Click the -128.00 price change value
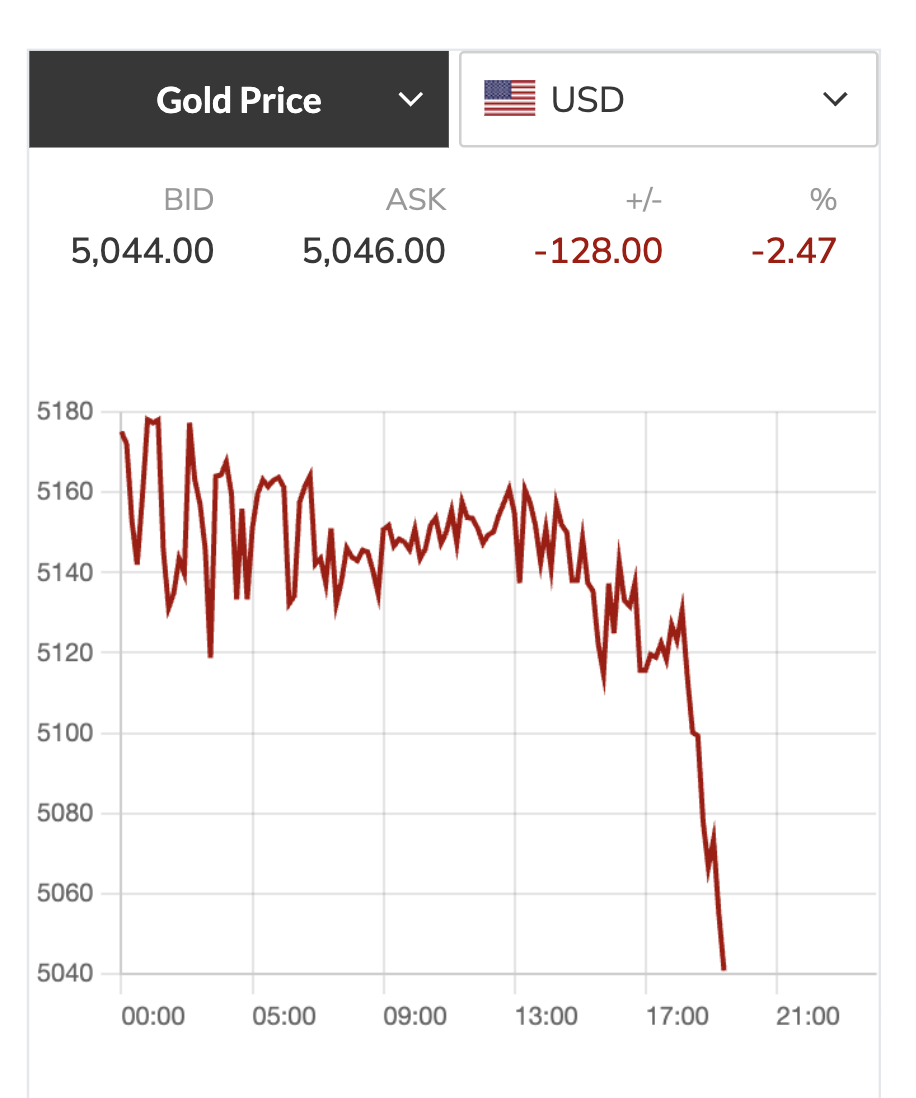The height and width of the screenshot is (1098, 916). 598,250
